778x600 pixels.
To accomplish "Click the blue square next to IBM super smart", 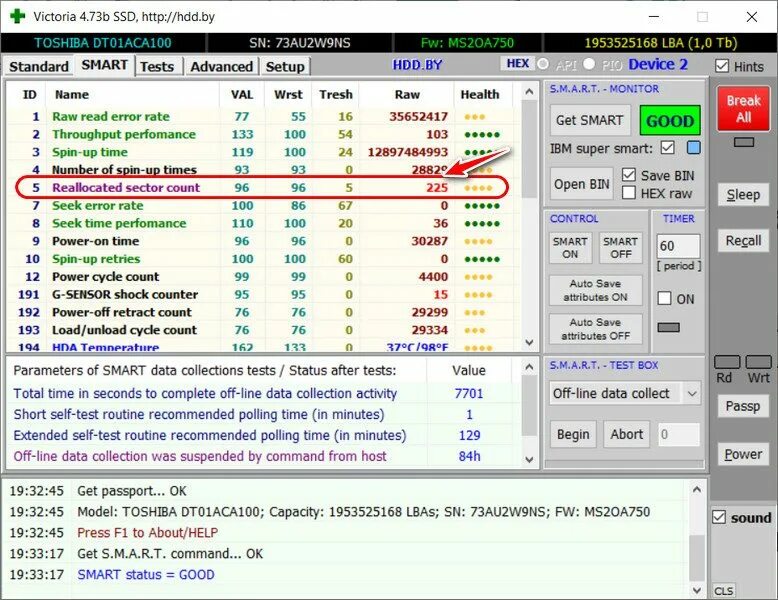I will coord(693,148).
